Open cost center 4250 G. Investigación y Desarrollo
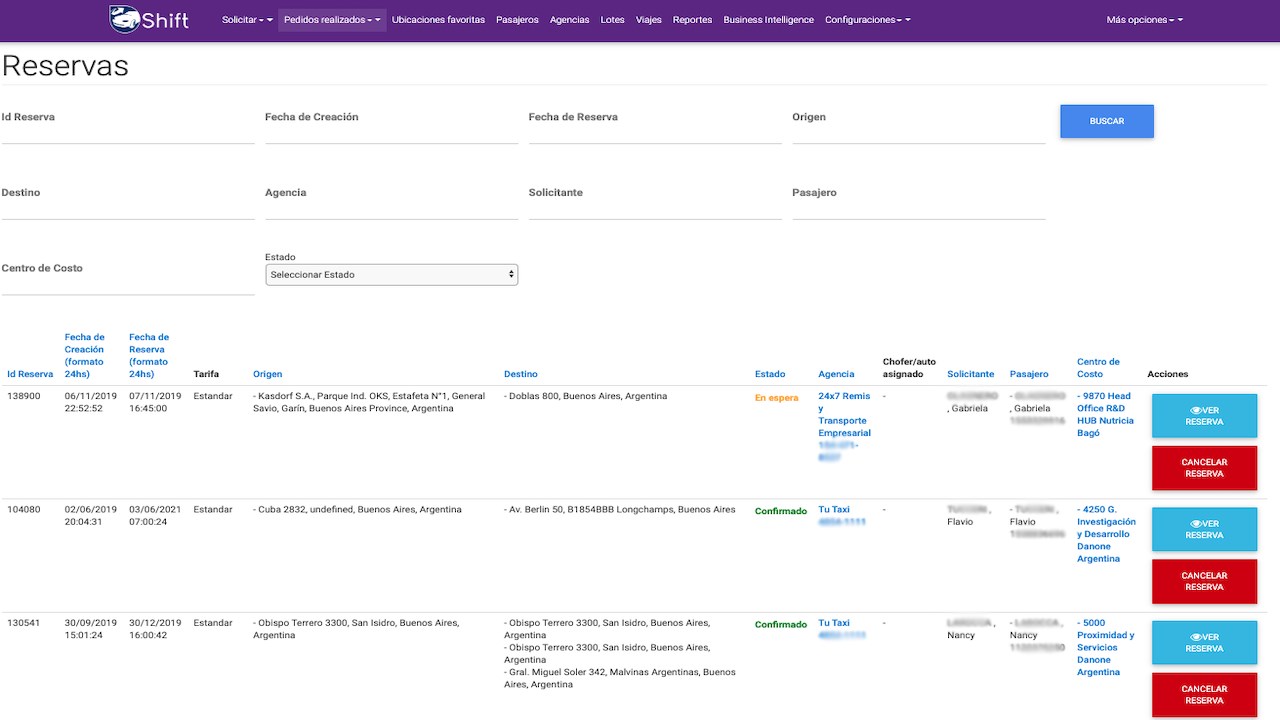 coord(1106,534)
